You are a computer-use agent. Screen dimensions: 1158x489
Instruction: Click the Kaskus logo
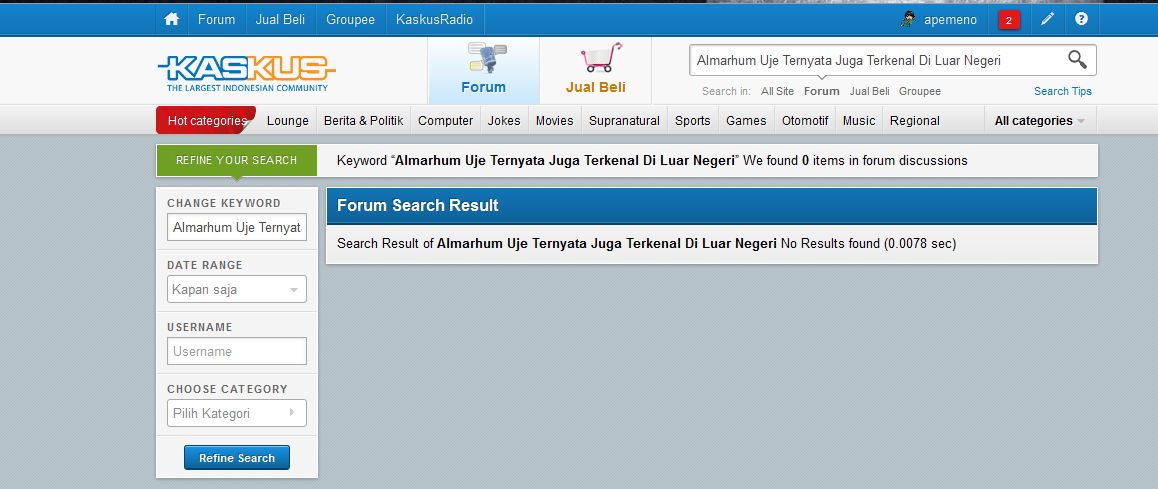pos(247,74)
